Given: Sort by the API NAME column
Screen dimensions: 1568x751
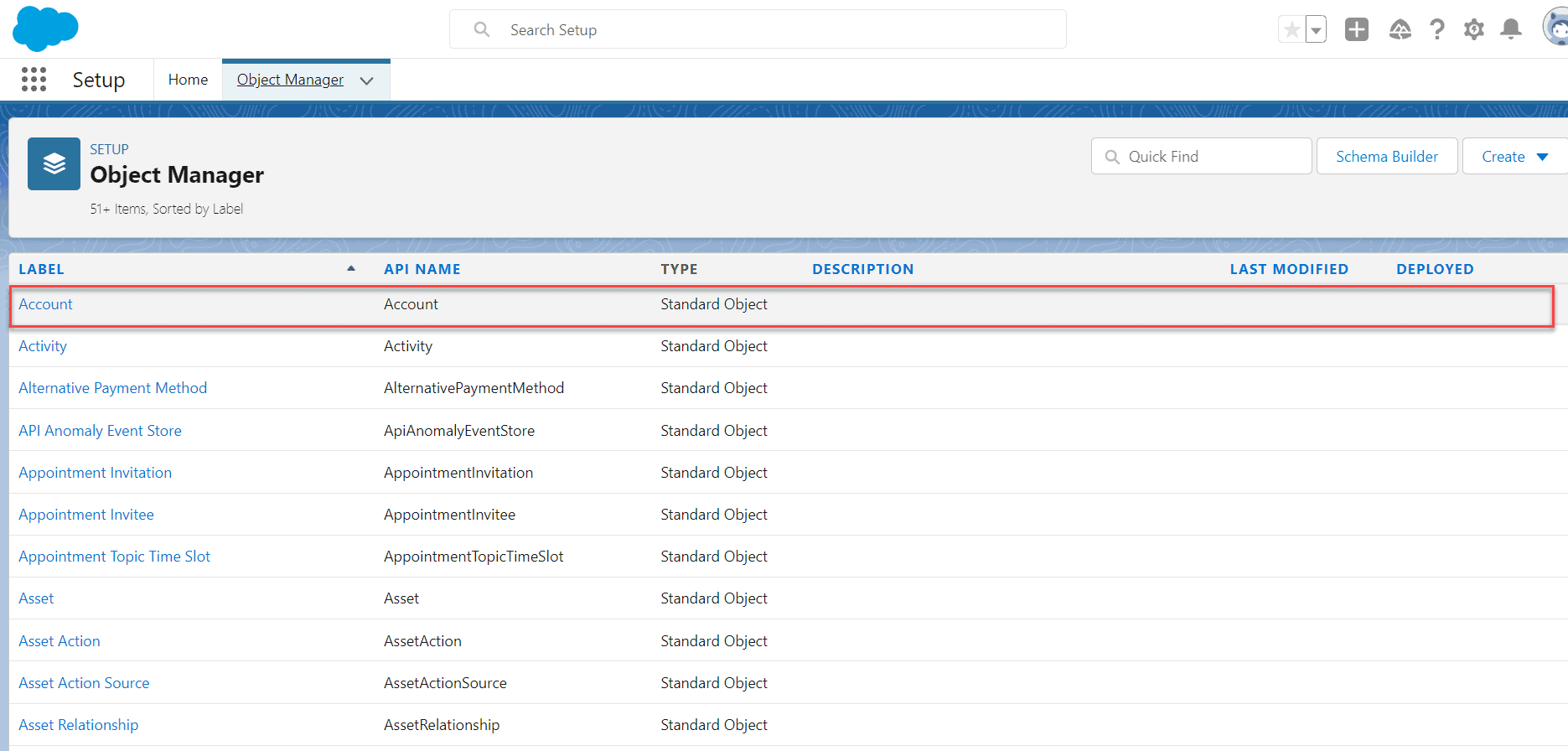Looking at the screenshot, I should (x=422, y=269).
